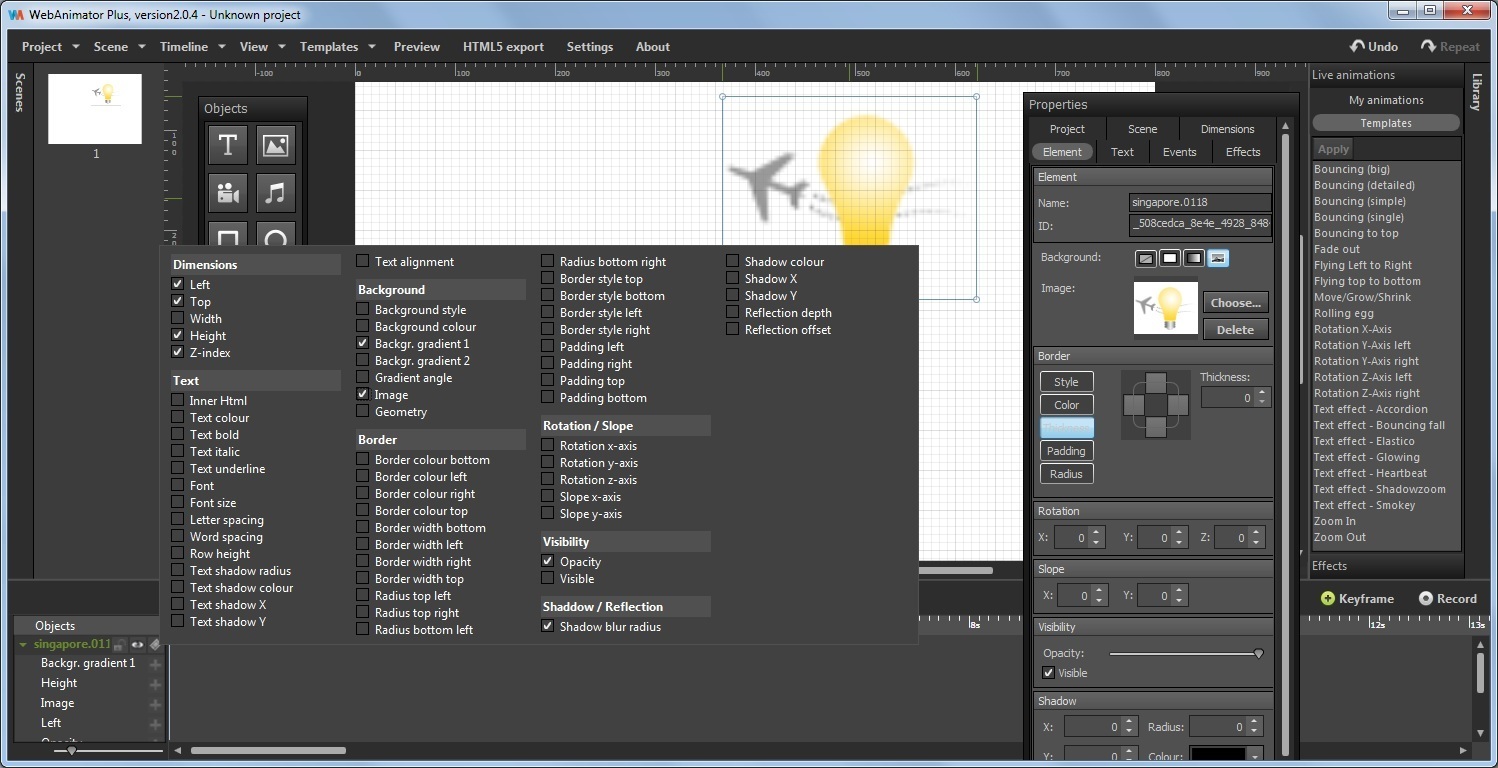Click plus icon on Image timeline row
Image resolution: width=1498 pixels, height=768 pixels.
[x=155, y=704]
